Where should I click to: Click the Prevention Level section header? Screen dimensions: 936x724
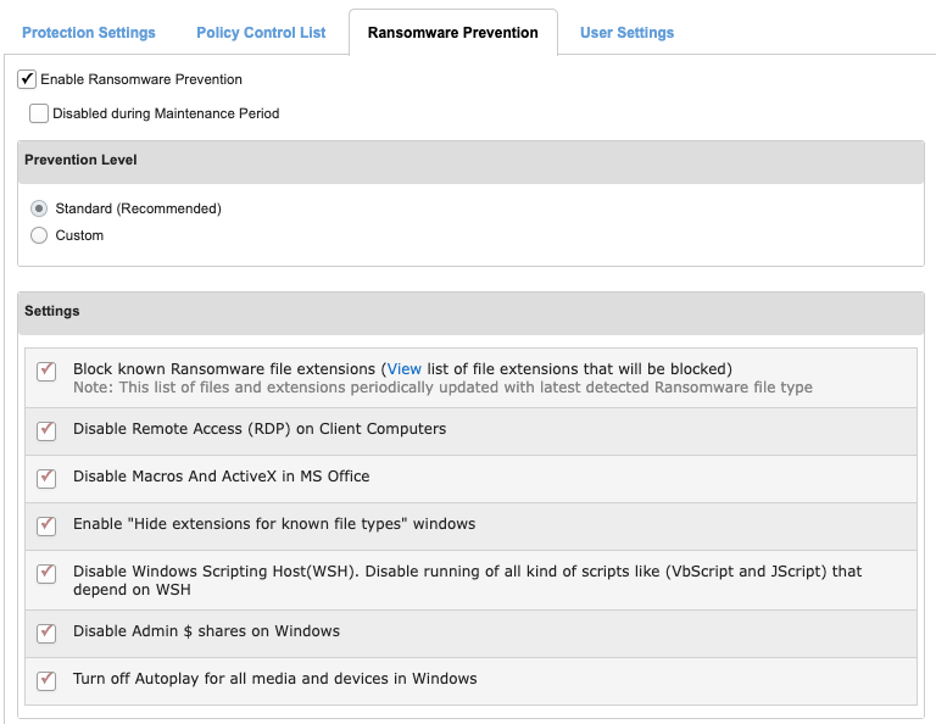pos(471,162)
